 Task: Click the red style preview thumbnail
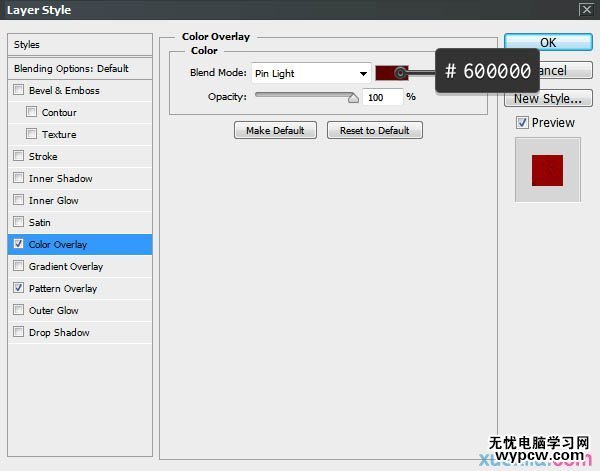click(x=547, y=170)
